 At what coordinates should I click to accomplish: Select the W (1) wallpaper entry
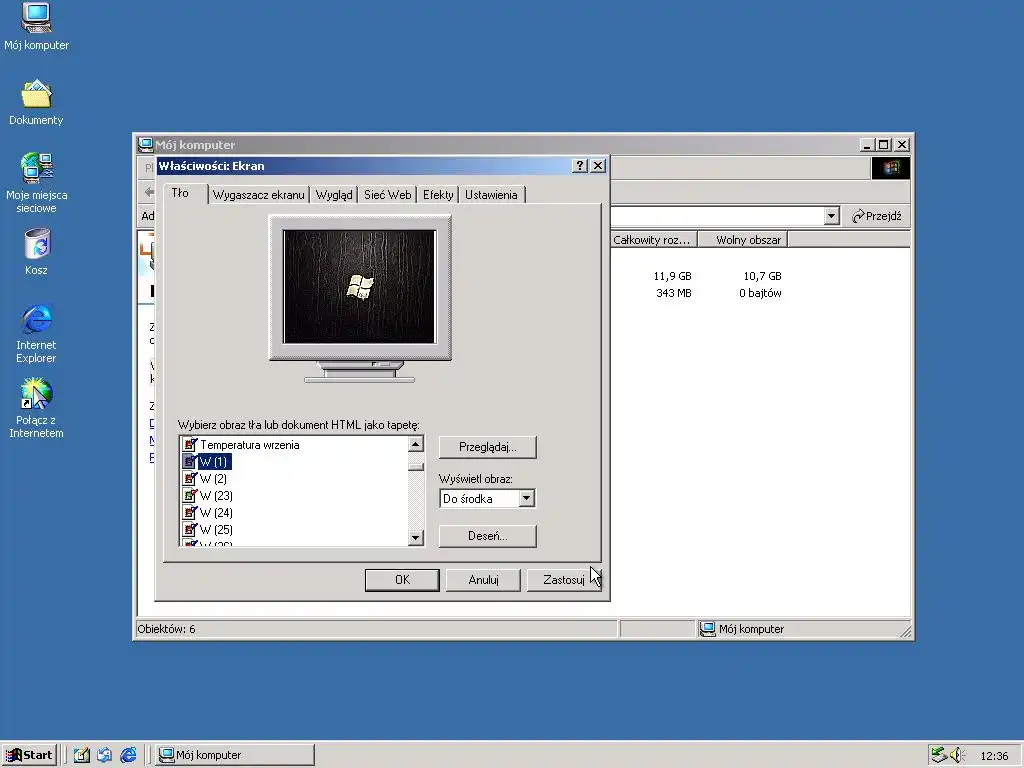(x=214, y=462)
